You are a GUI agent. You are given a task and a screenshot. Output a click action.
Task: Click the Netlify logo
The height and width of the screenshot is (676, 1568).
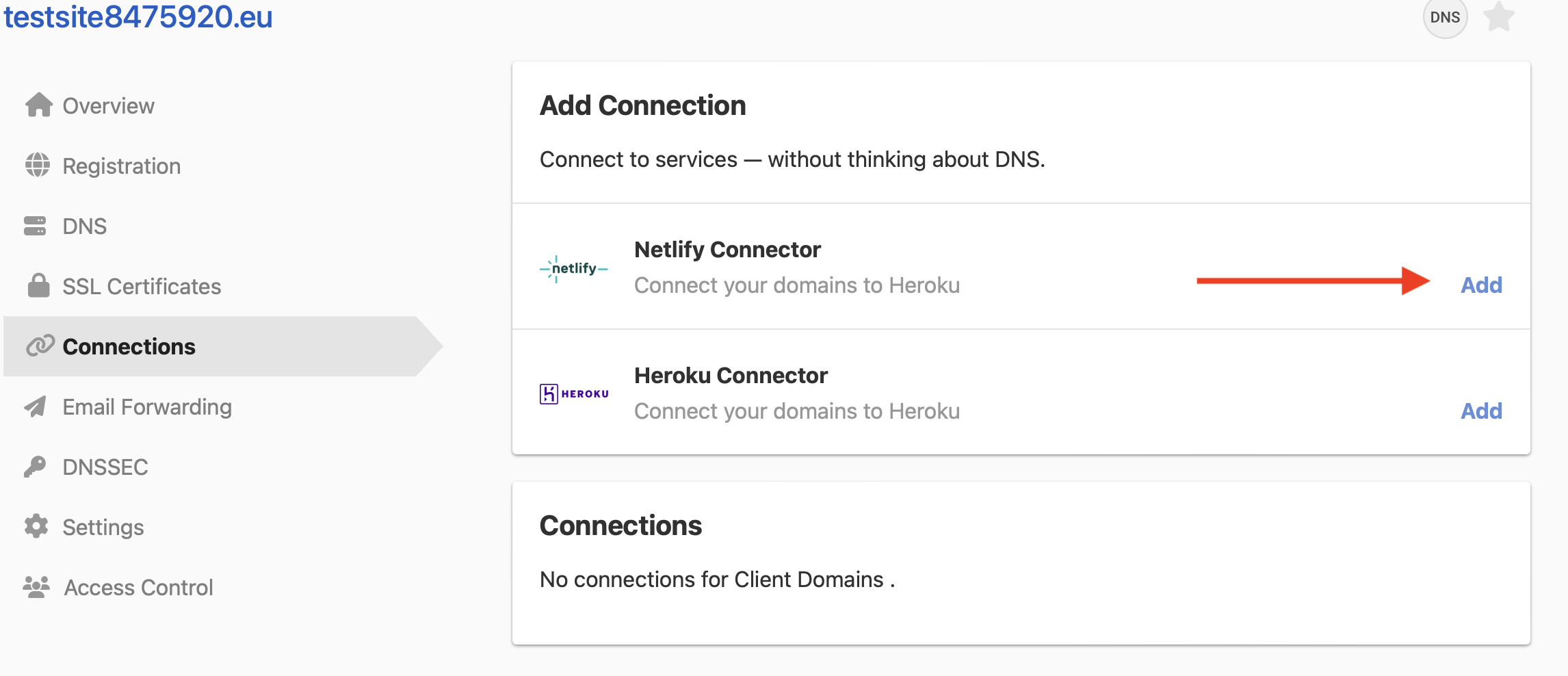coord(573,268)
